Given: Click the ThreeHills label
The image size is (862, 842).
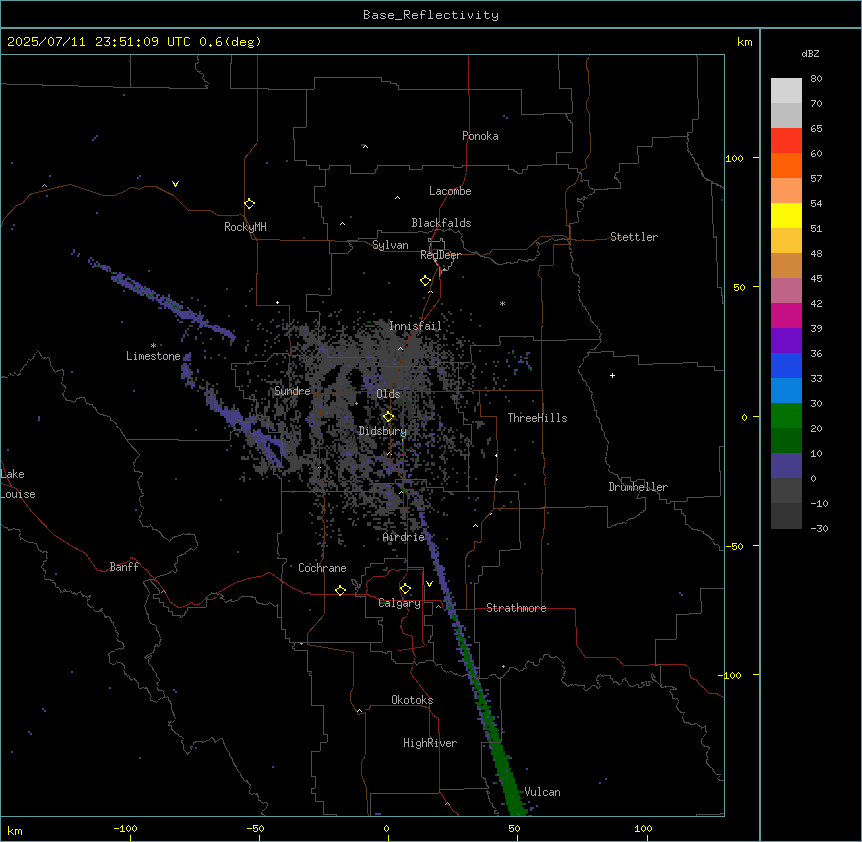Looking at the screenshot, I should point(537,418).
